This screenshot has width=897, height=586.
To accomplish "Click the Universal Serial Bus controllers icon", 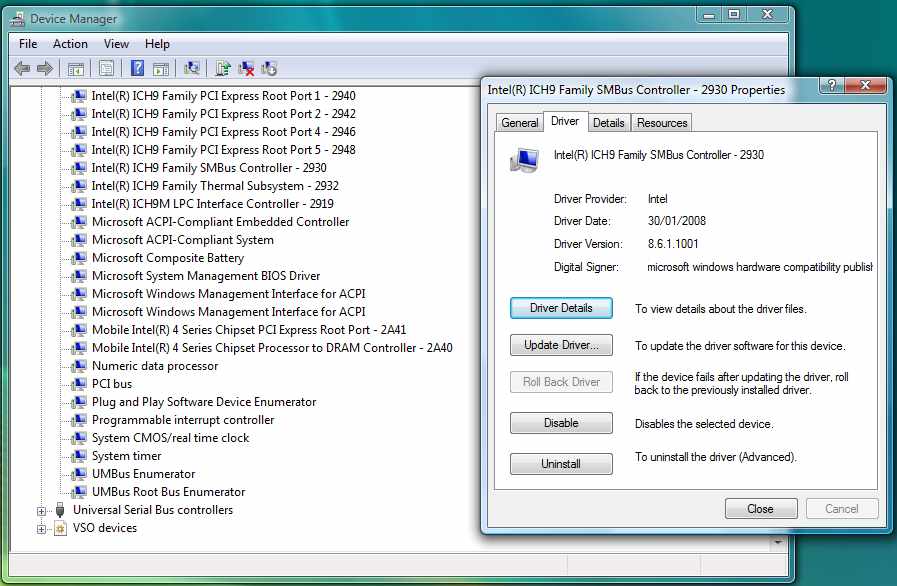I will click(x=60, y=510).
